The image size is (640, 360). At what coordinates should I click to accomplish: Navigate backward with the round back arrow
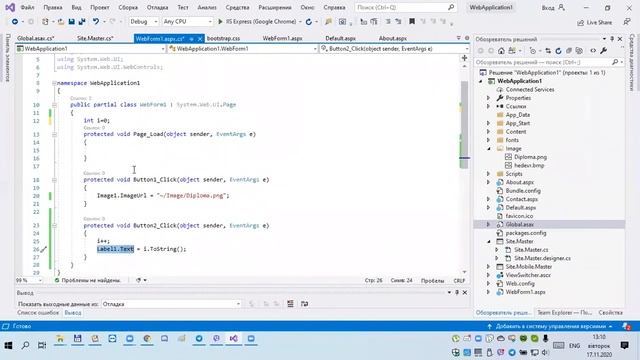(x=15, y=22)
